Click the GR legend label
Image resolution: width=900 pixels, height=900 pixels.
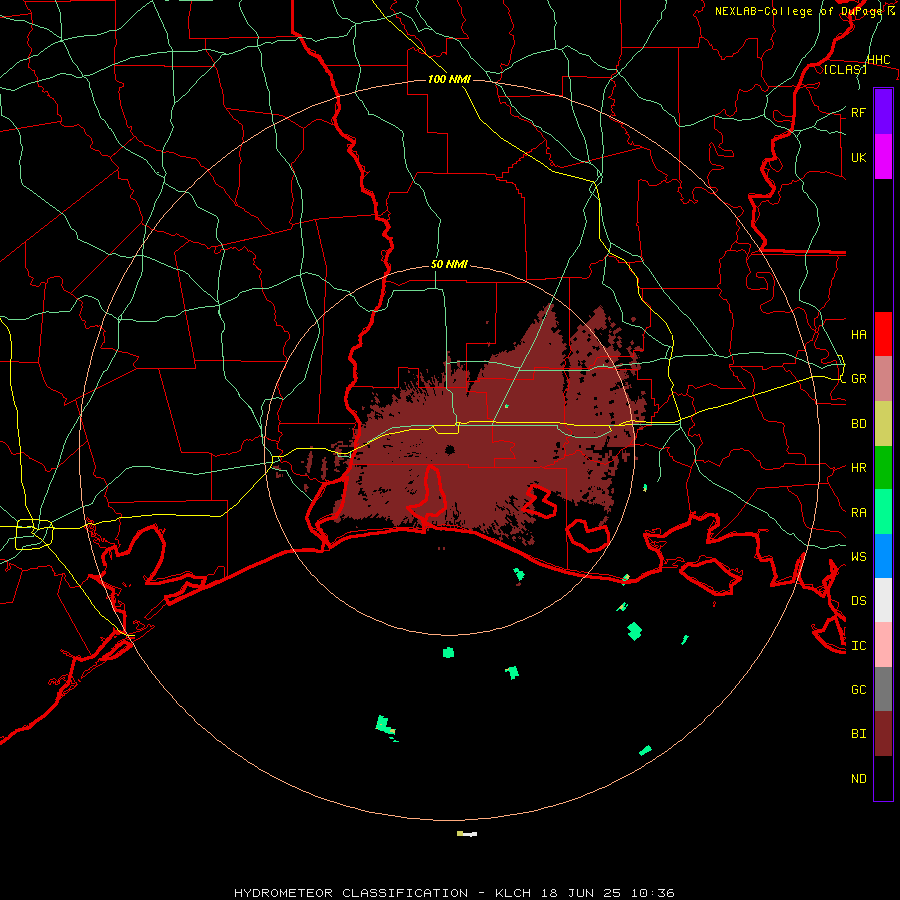858,379
